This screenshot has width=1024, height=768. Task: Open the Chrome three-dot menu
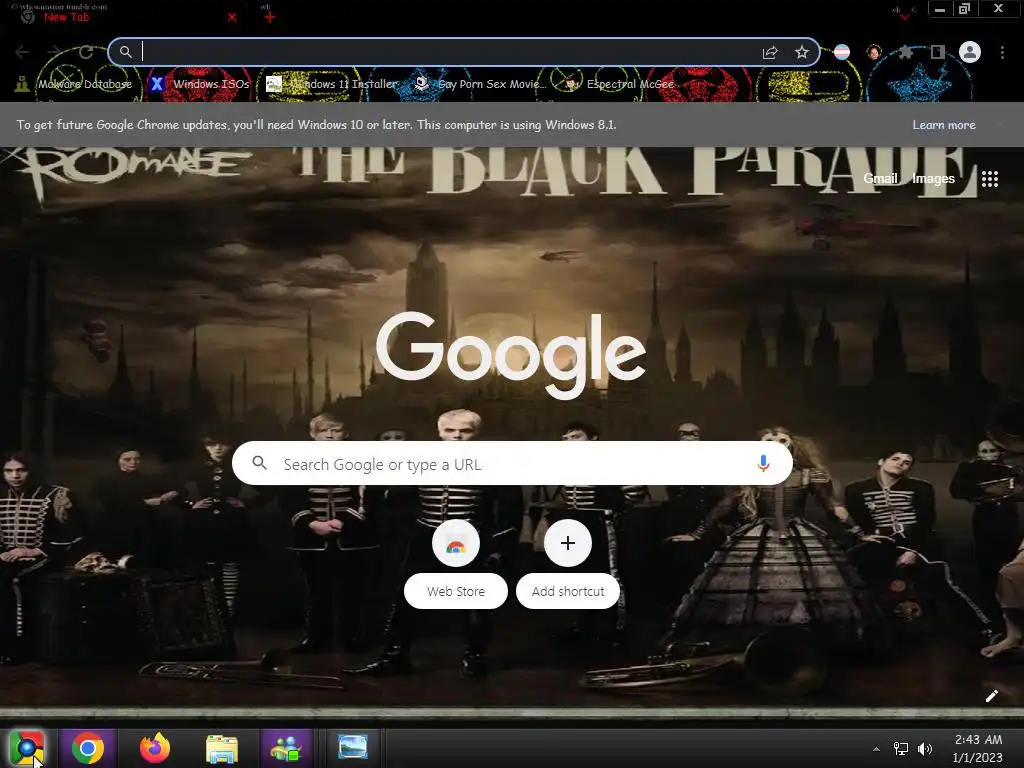click(x=1002, y=52)
